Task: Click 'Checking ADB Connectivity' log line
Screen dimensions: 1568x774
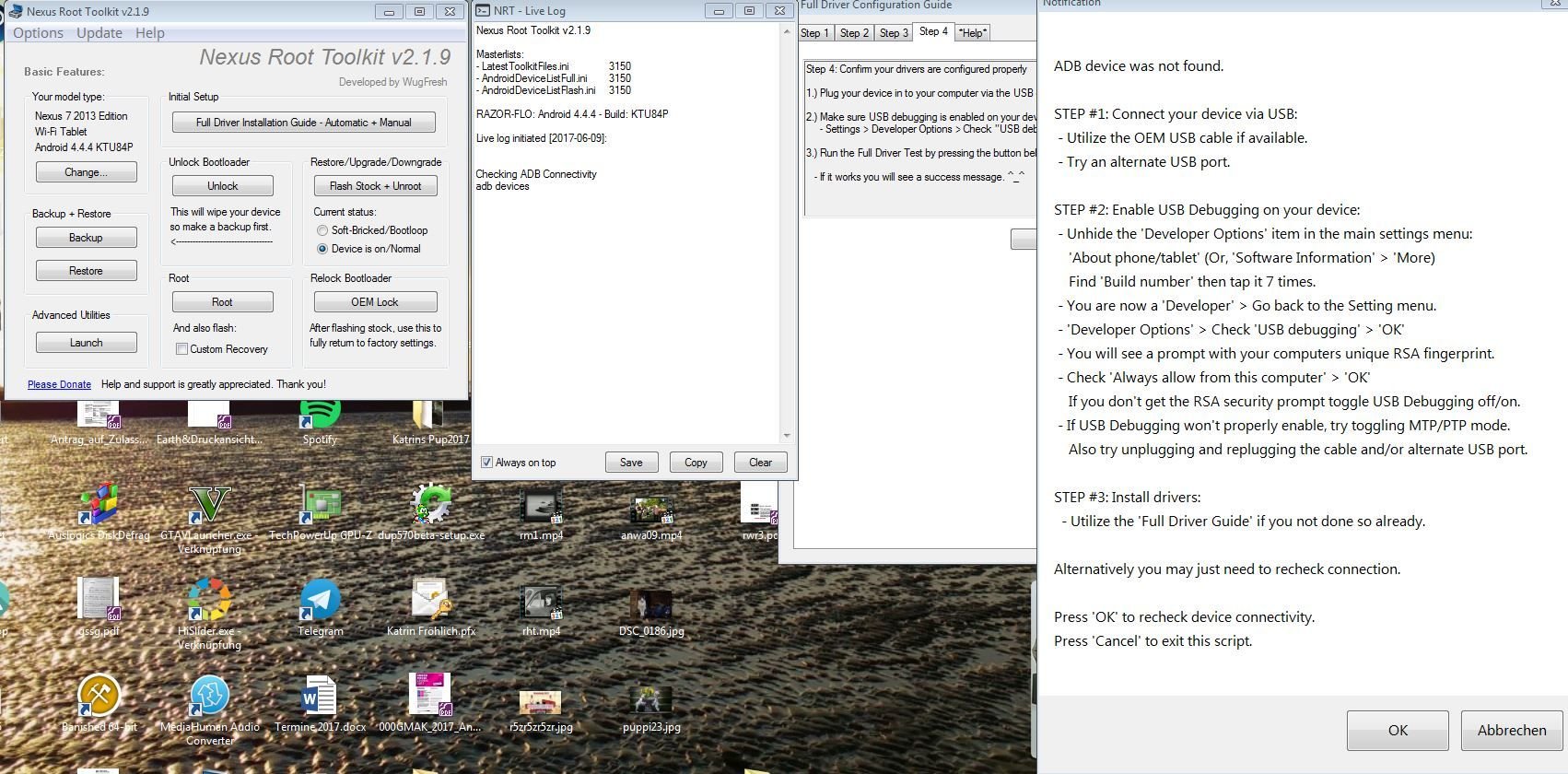Action: pyautogui.click(x=536, y=174)
